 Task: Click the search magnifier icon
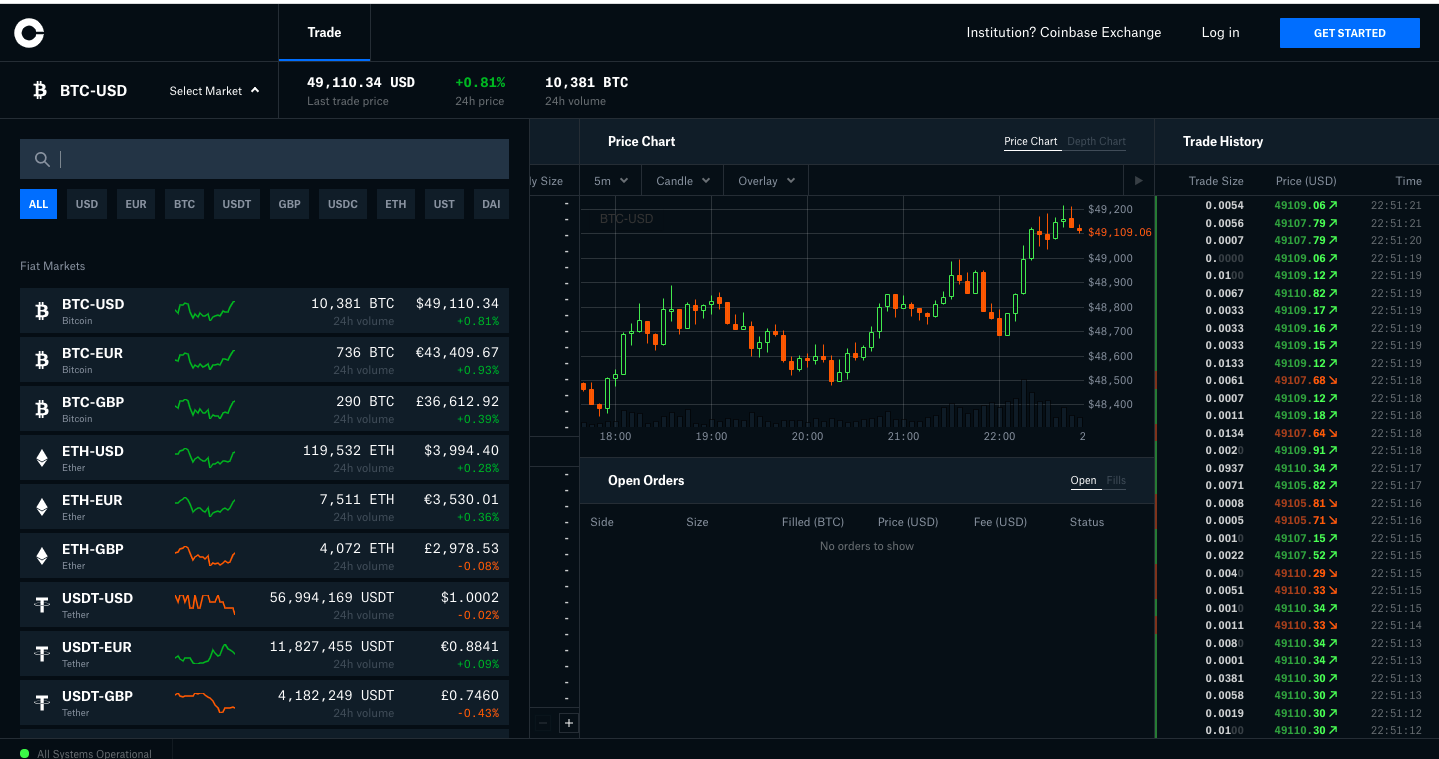[42, 159]
